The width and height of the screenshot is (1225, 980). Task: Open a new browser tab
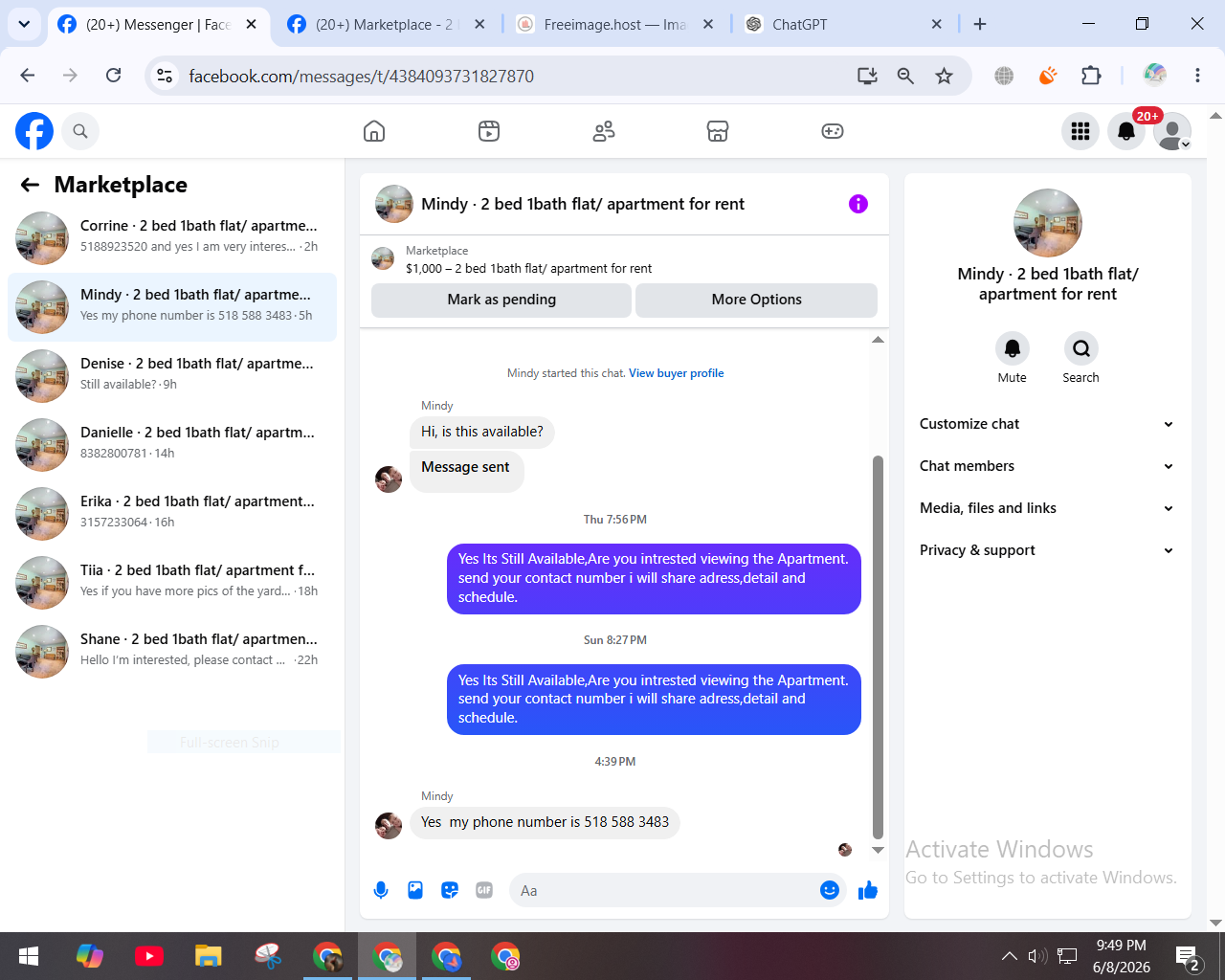pyautogui.click(x=980, y=24)
